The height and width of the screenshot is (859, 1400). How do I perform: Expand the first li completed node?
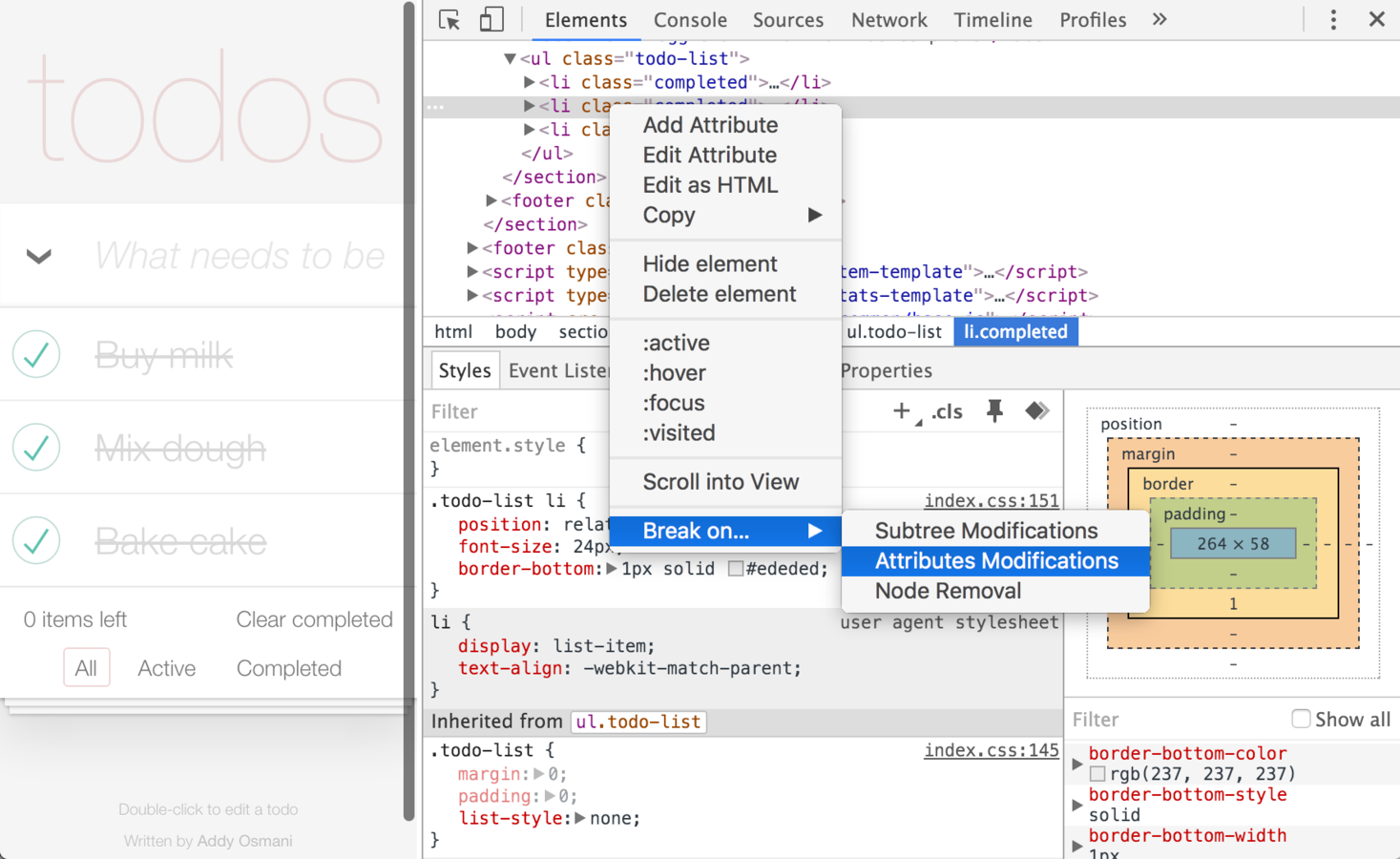529,82
